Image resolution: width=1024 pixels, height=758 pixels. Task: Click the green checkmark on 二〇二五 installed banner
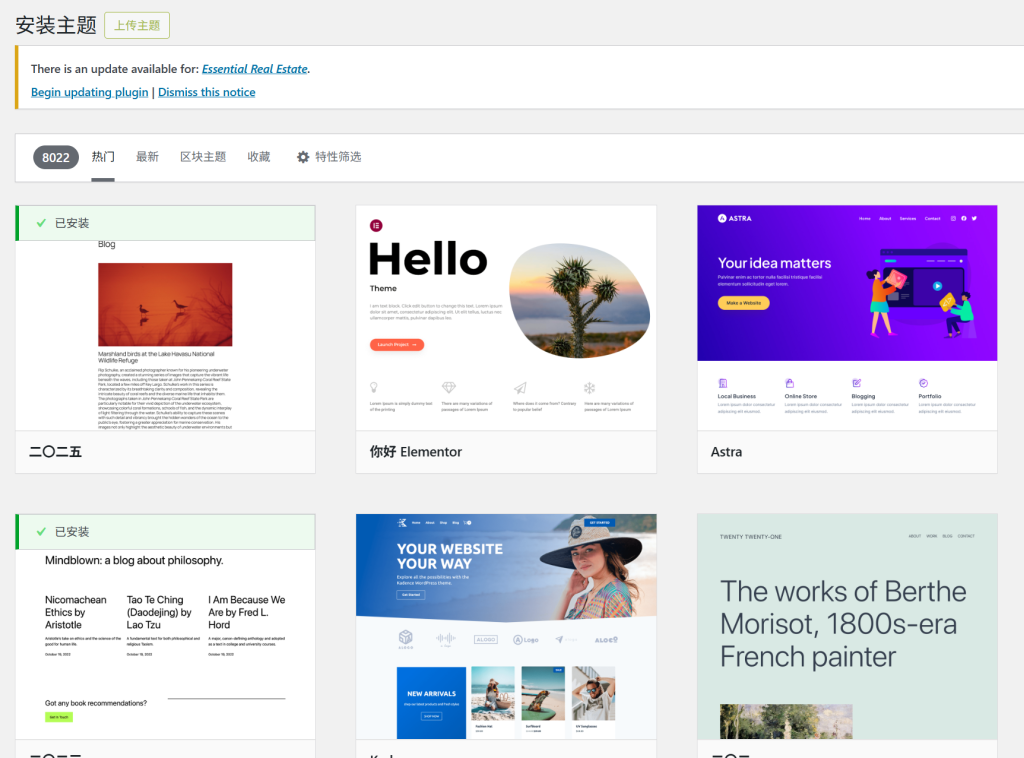41,223
